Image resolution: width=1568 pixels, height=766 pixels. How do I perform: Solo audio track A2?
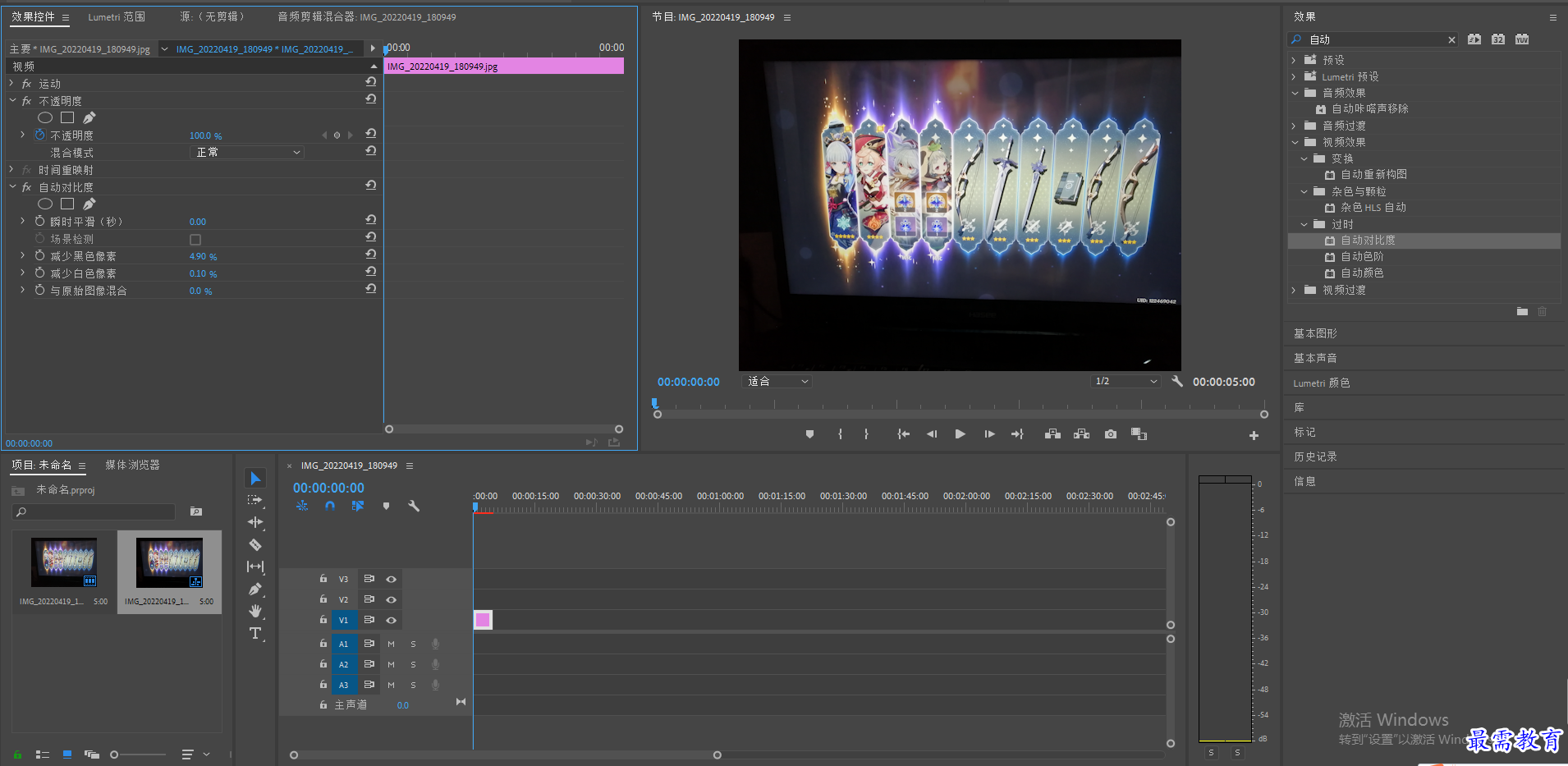point(413,665)
